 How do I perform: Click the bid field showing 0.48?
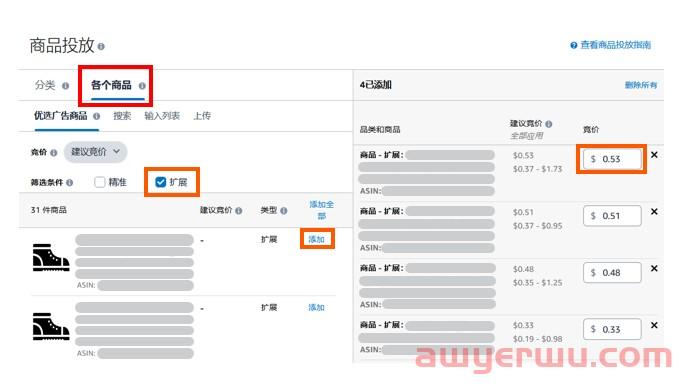[x=612, y=272]
